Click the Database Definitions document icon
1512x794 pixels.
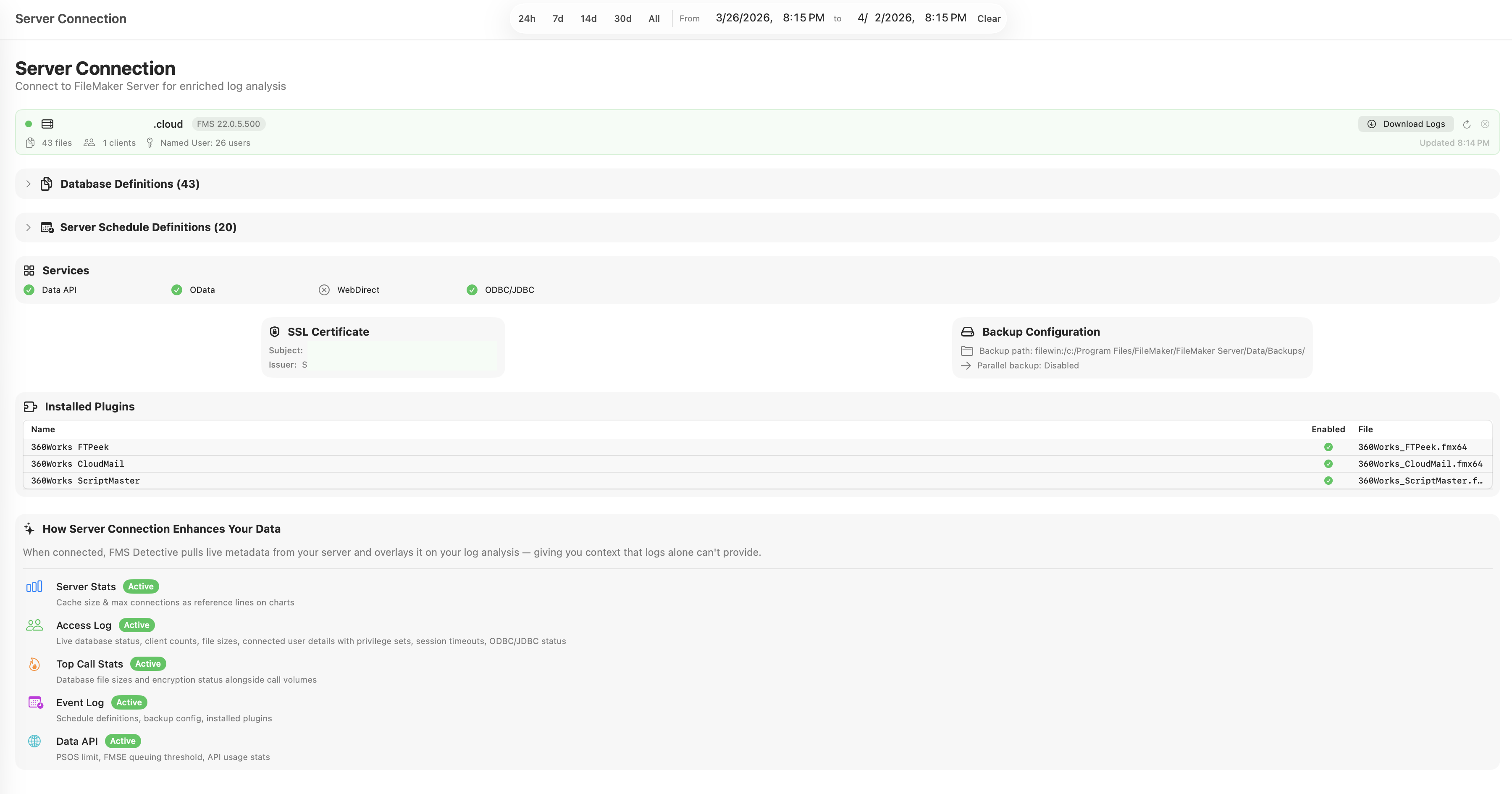(x=46, y=184)
